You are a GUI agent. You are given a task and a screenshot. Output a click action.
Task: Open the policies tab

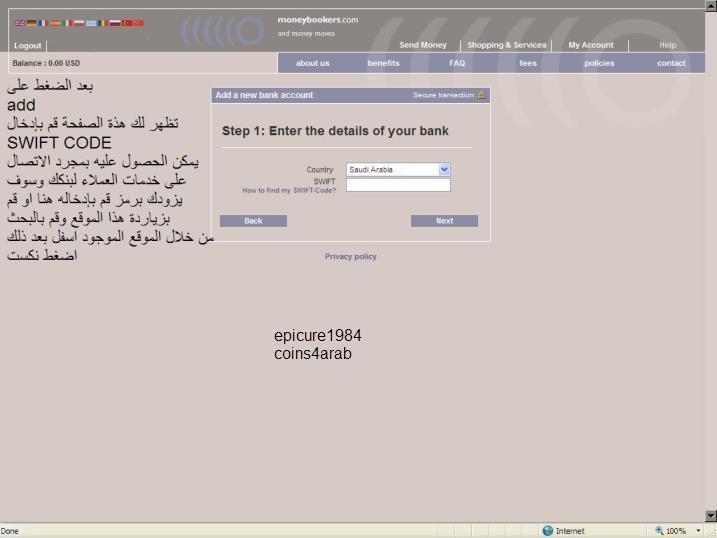pyautogui.click(x=599, y=63)
